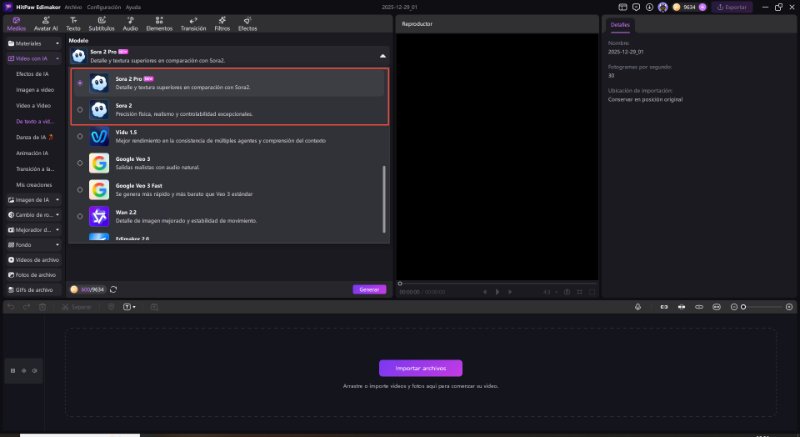Open Mis creaciones
The width and height of the screenshot is (800, 437).
pyautogui.click(x=34, y=185)
